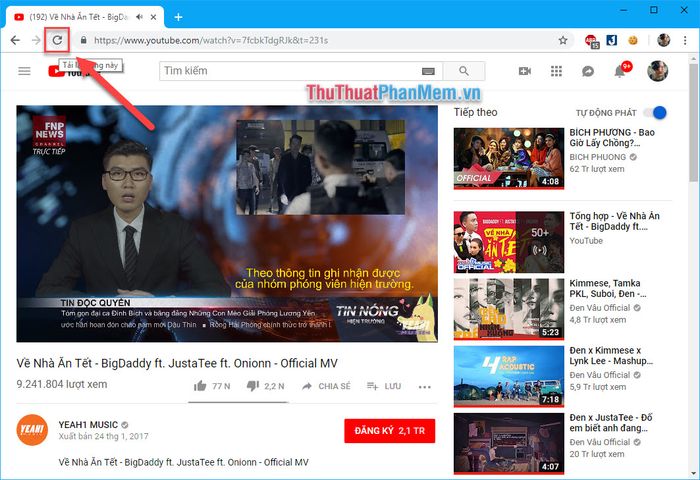Viewport: 700px width, 480px height.
Task: Click the main video player
Action: click(227, 224)
